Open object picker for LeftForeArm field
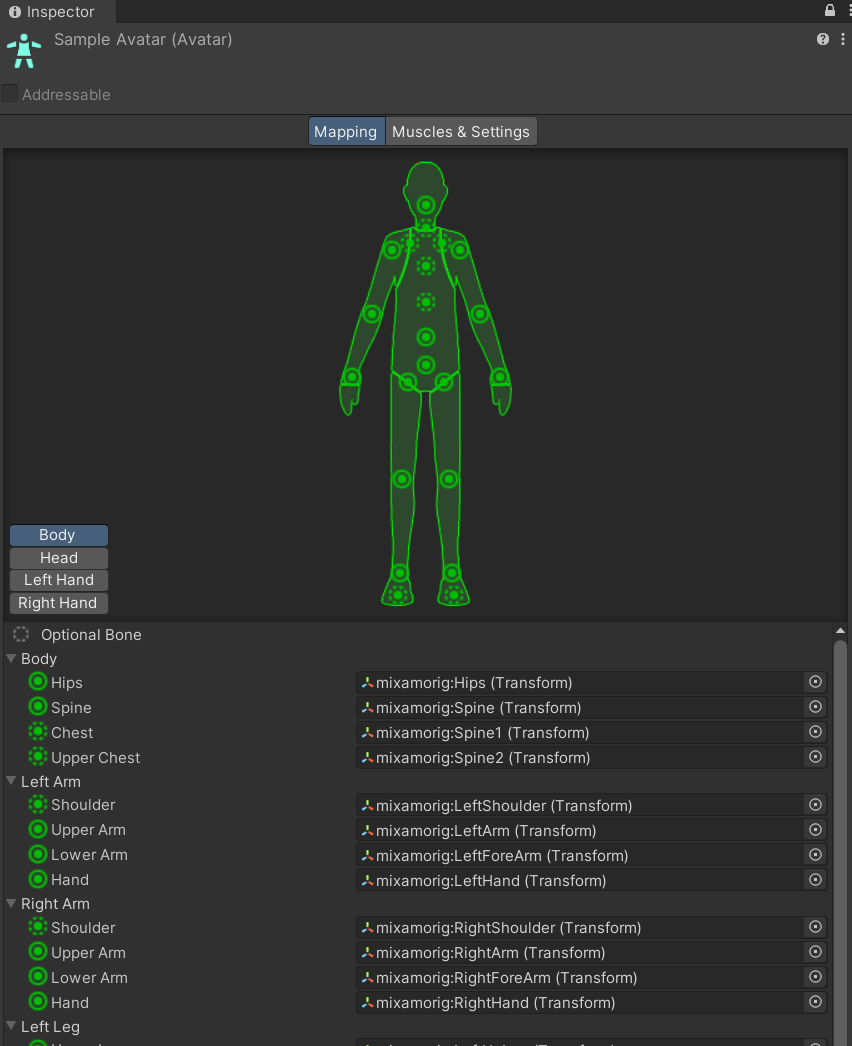This screenshot has width=852, height=1046. [815, 855]
